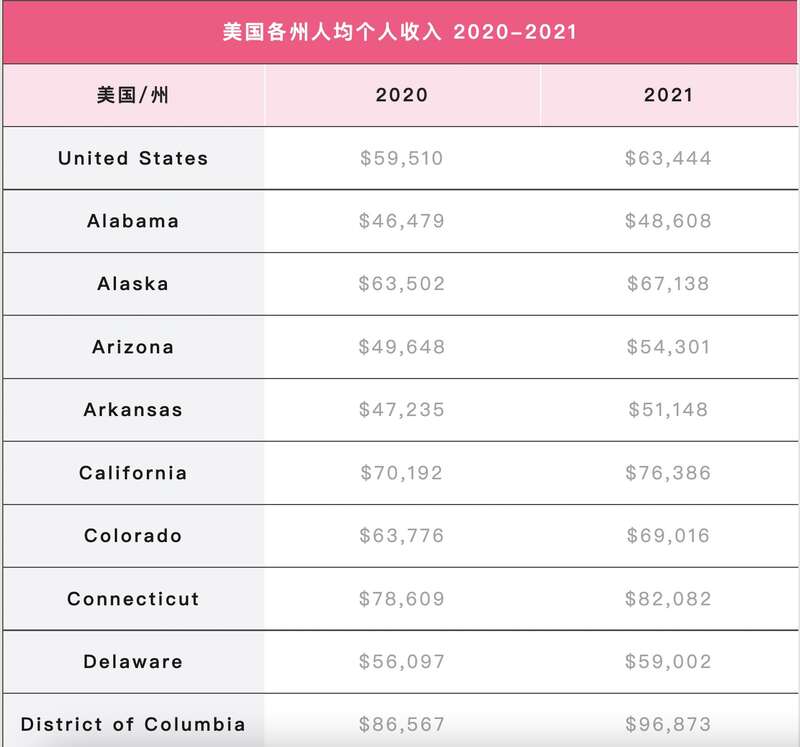Select the Connecticut row label
Screen dimensions: 800x747
133,599
